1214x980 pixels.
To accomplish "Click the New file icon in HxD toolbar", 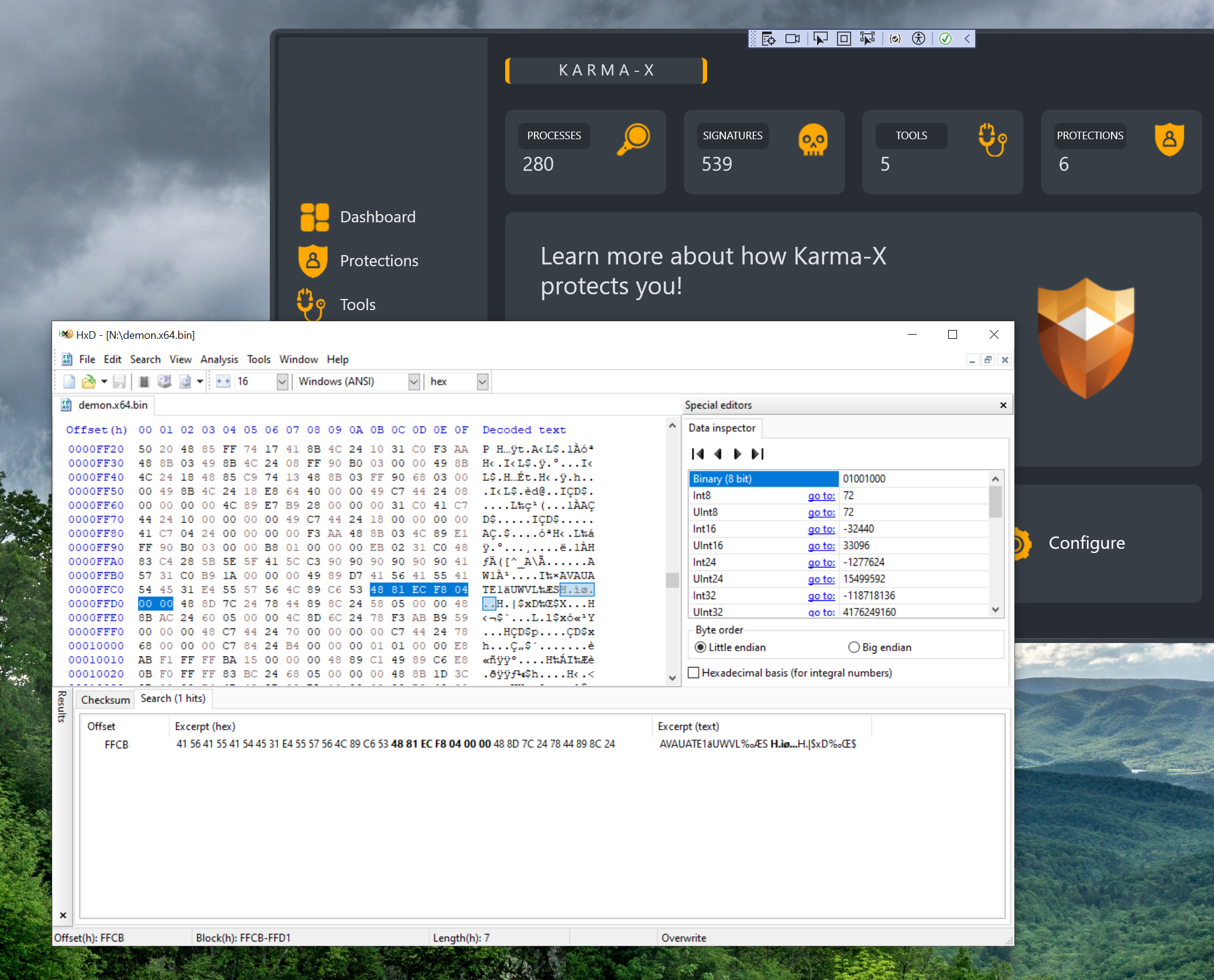I will pos(69,381).
